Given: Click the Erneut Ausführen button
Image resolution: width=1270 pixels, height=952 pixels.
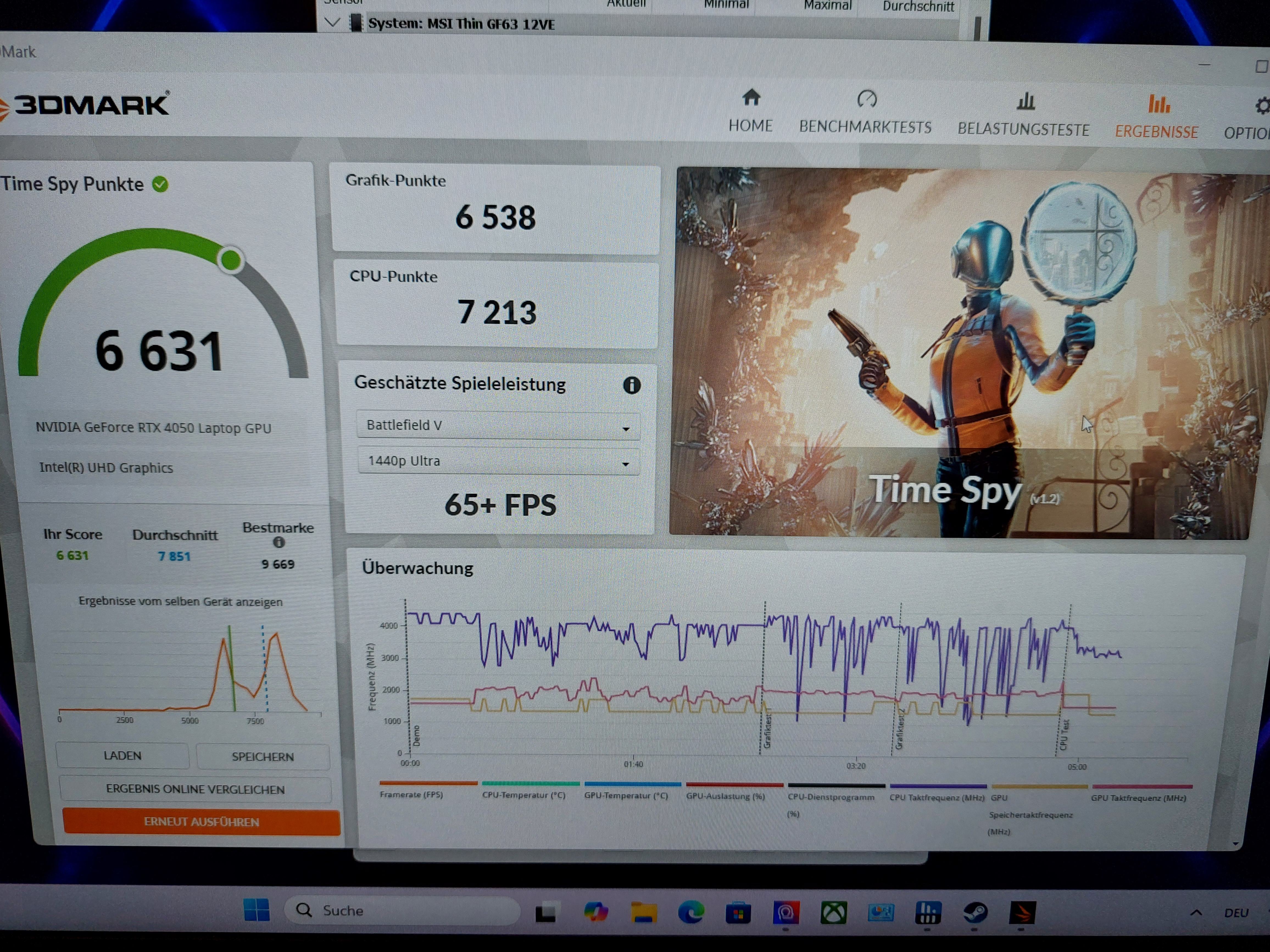Looking at the screenshot, I should 201,822.
